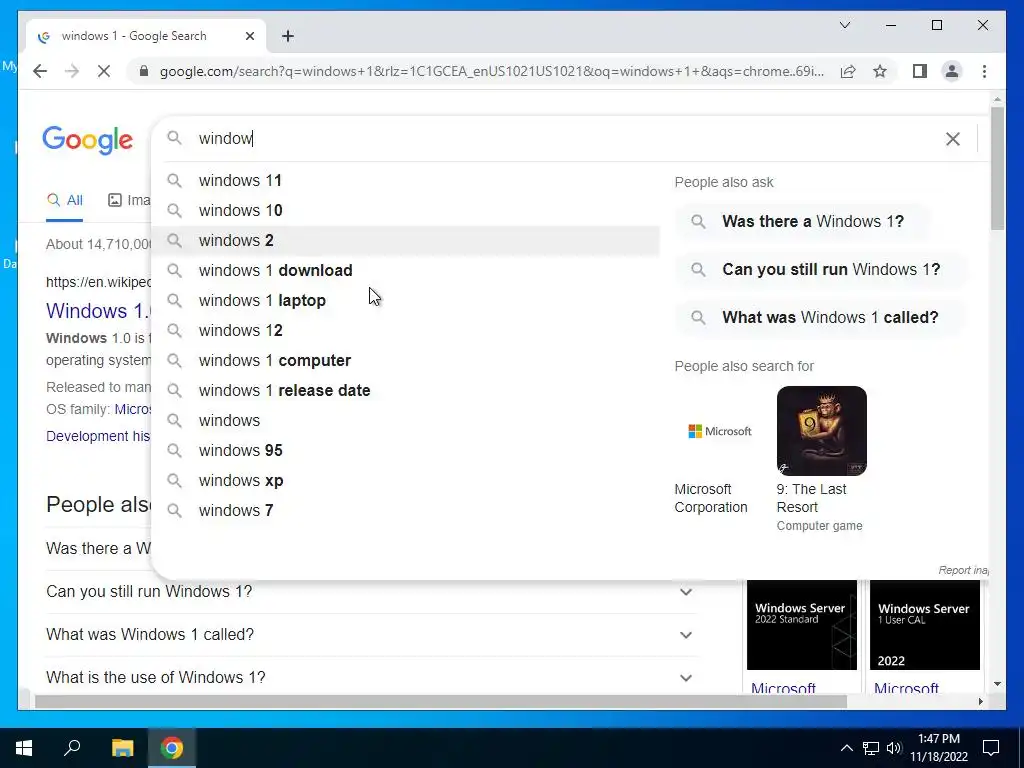Click the forward navigation arrow

72,71
